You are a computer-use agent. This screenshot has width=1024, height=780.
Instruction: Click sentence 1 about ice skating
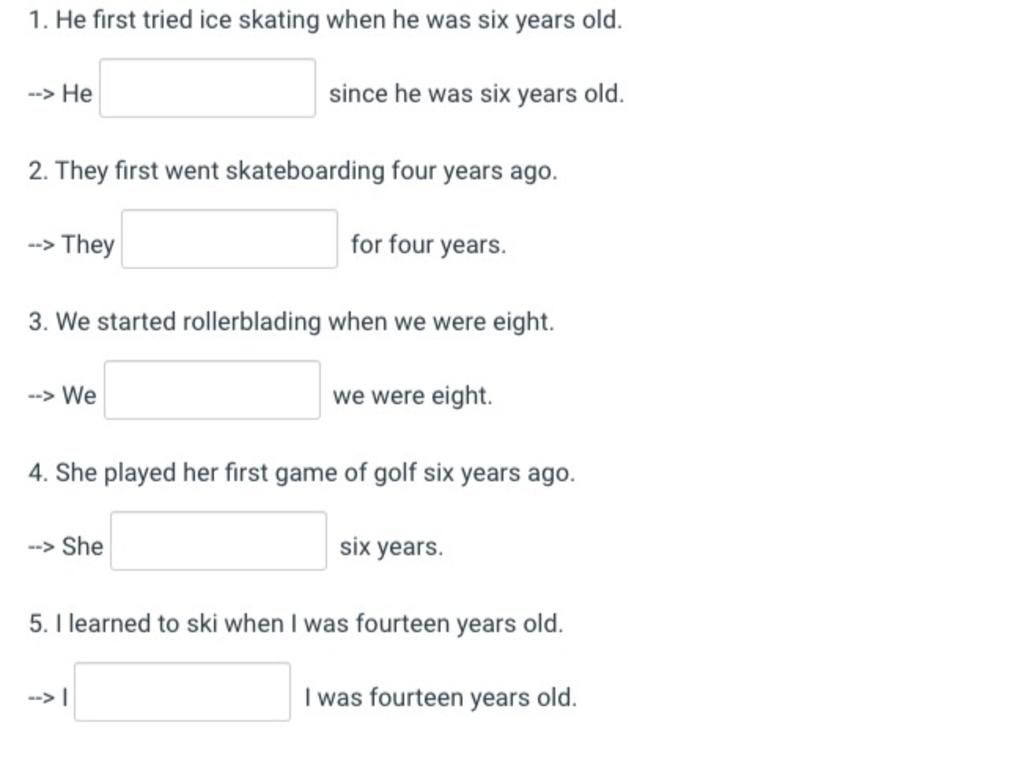click(325, 20)
